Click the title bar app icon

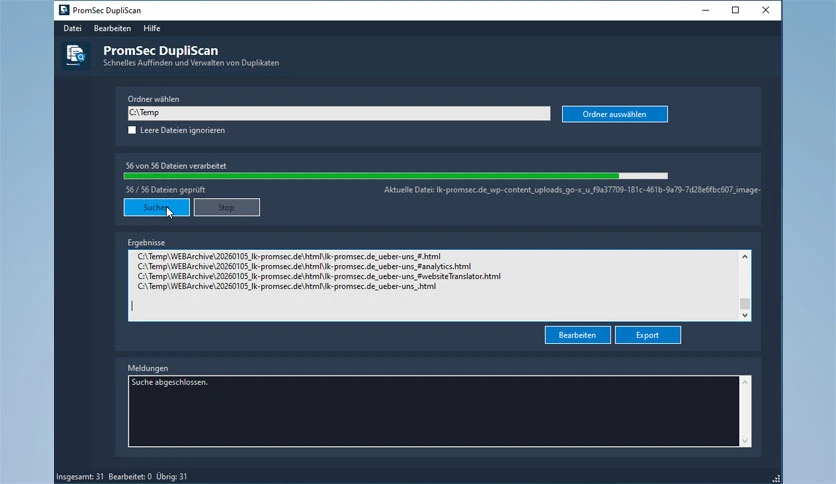(64, 10)
